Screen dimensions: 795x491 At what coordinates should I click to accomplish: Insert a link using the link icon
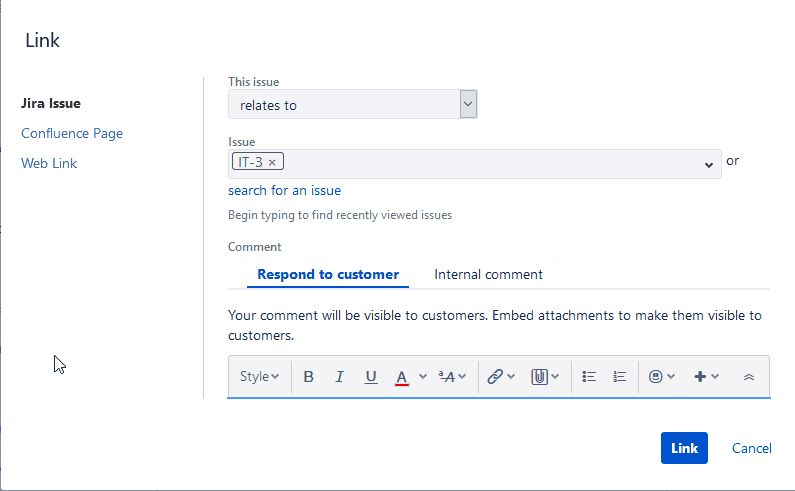[x=494, y=377]
